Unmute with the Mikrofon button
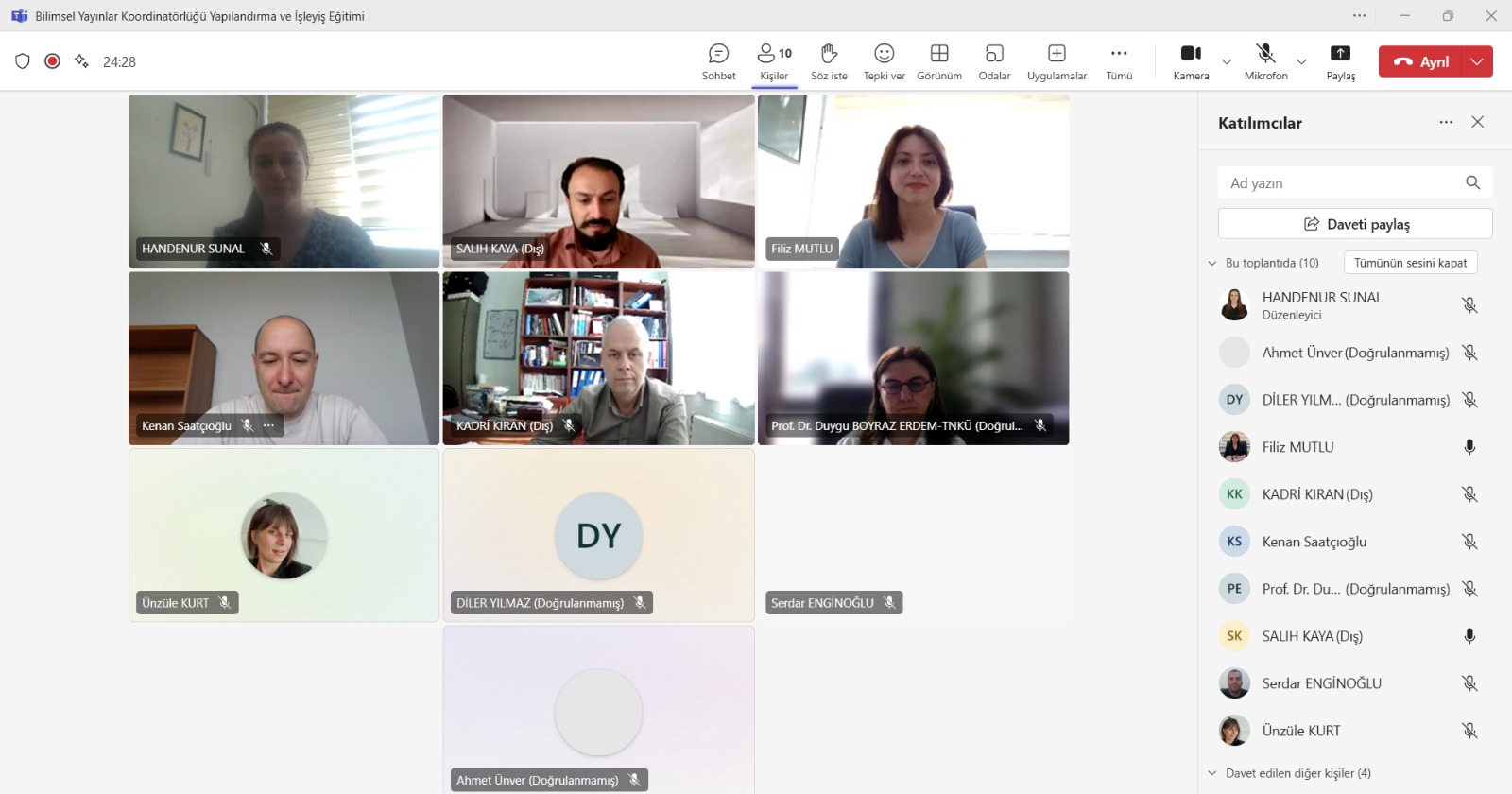Viewport: 1512px width, 794px height. coord(1265,61)
